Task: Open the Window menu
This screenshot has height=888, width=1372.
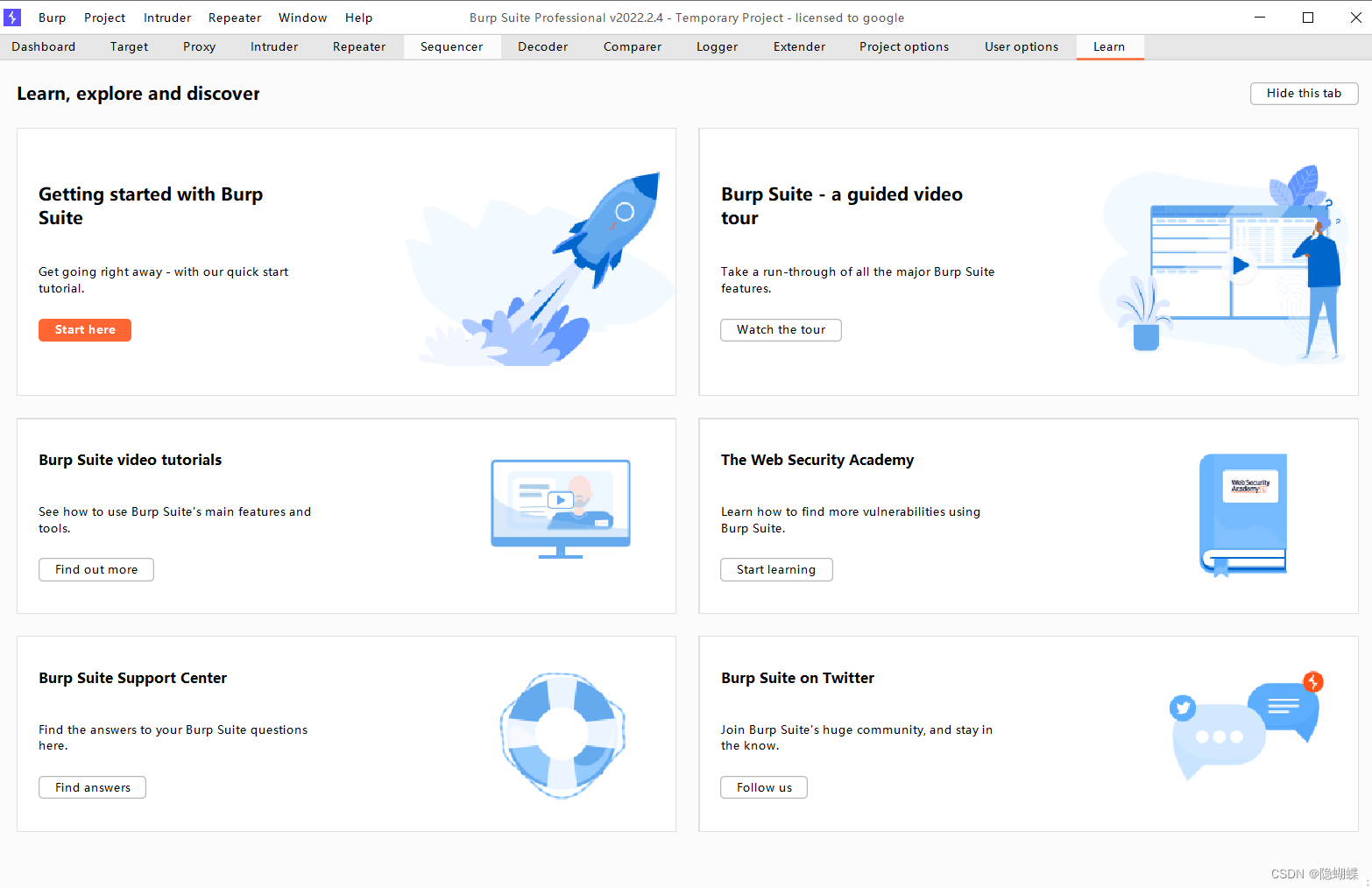Action: click(x=303, y=18)
